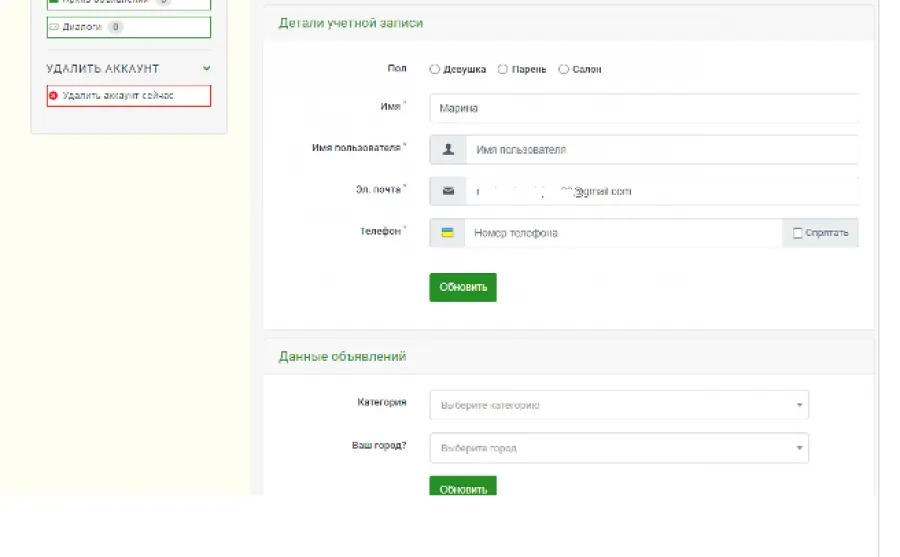Open the Ваш город dropdown
900x557 pixels.
(x=619, y=448)
